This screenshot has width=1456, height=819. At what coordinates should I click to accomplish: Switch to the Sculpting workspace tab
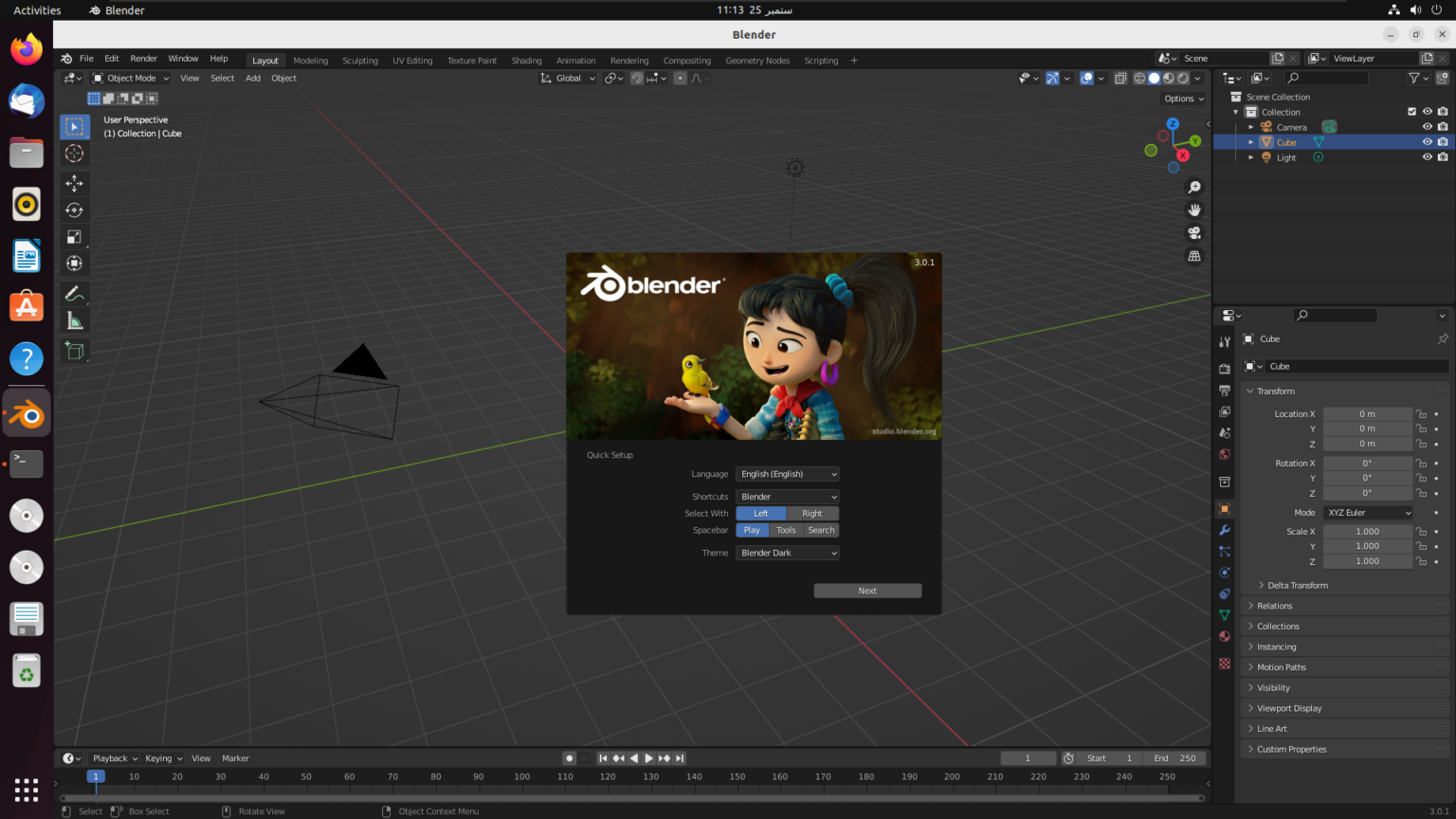tap(359, 61)
